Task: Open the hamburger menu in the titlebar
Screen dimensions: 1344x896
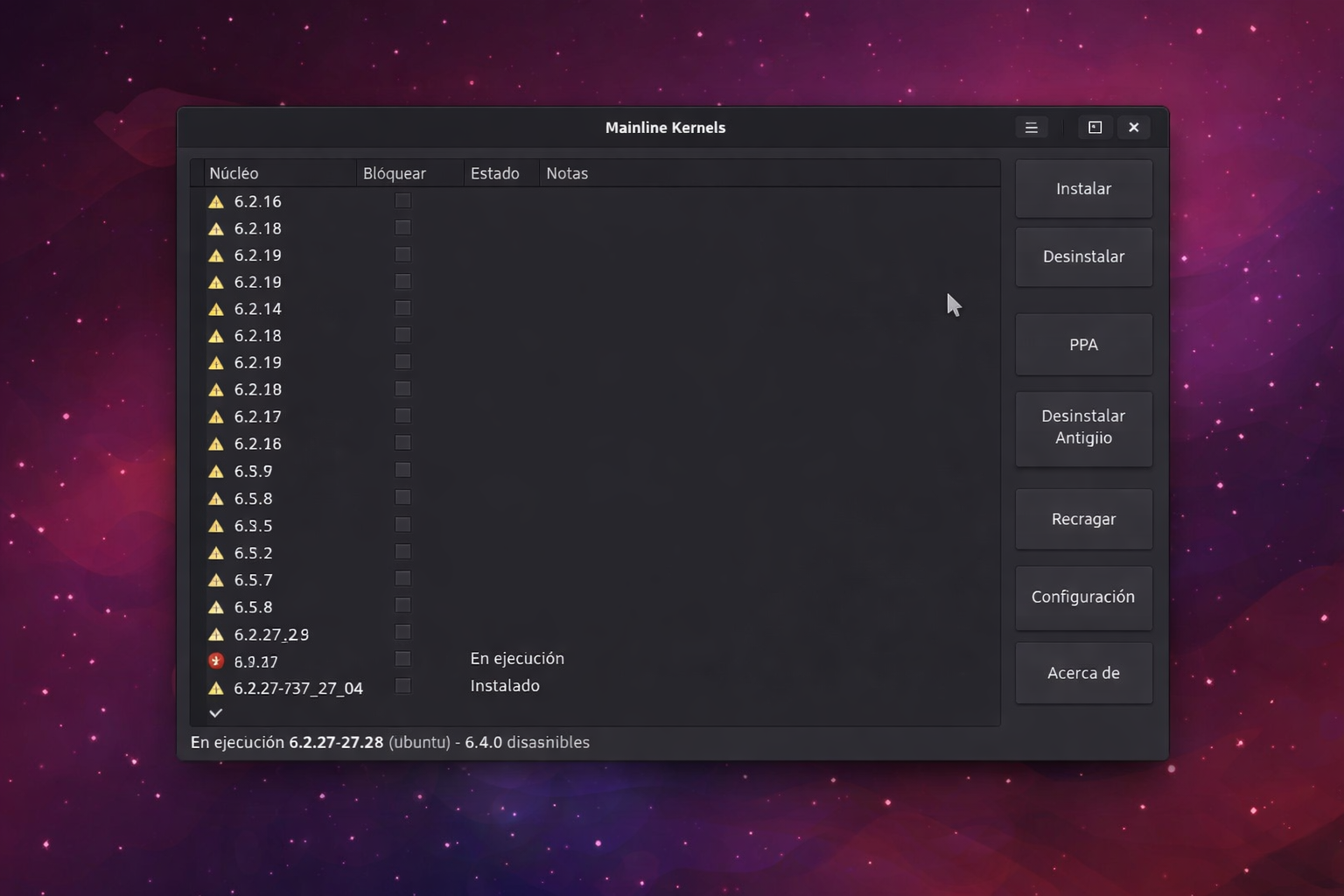Action: coord(1031,127)
